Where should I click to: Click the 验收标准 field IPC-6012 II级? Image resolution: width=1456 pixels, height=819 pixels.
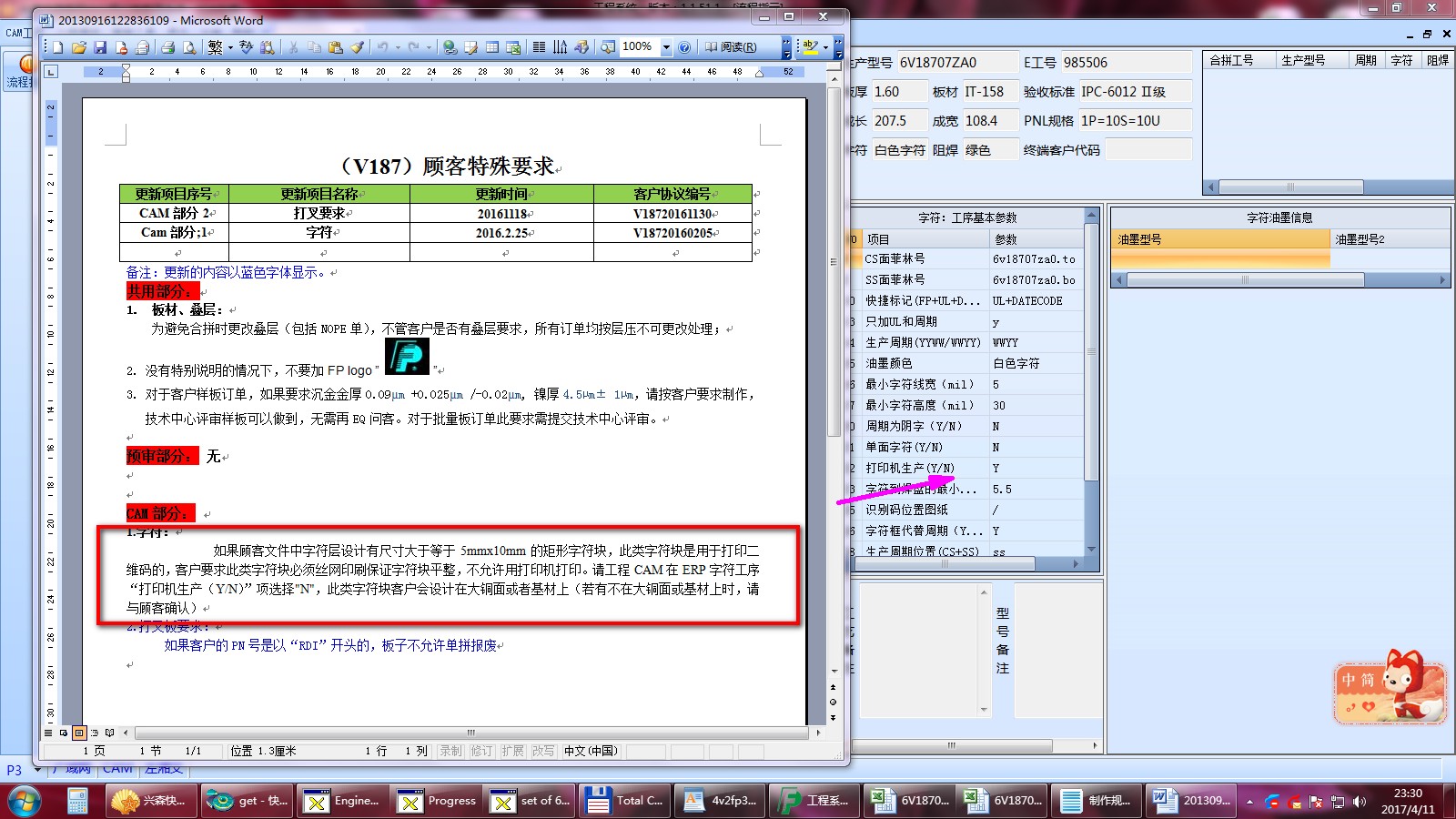pyautogui.click(x=1135, y=92)
